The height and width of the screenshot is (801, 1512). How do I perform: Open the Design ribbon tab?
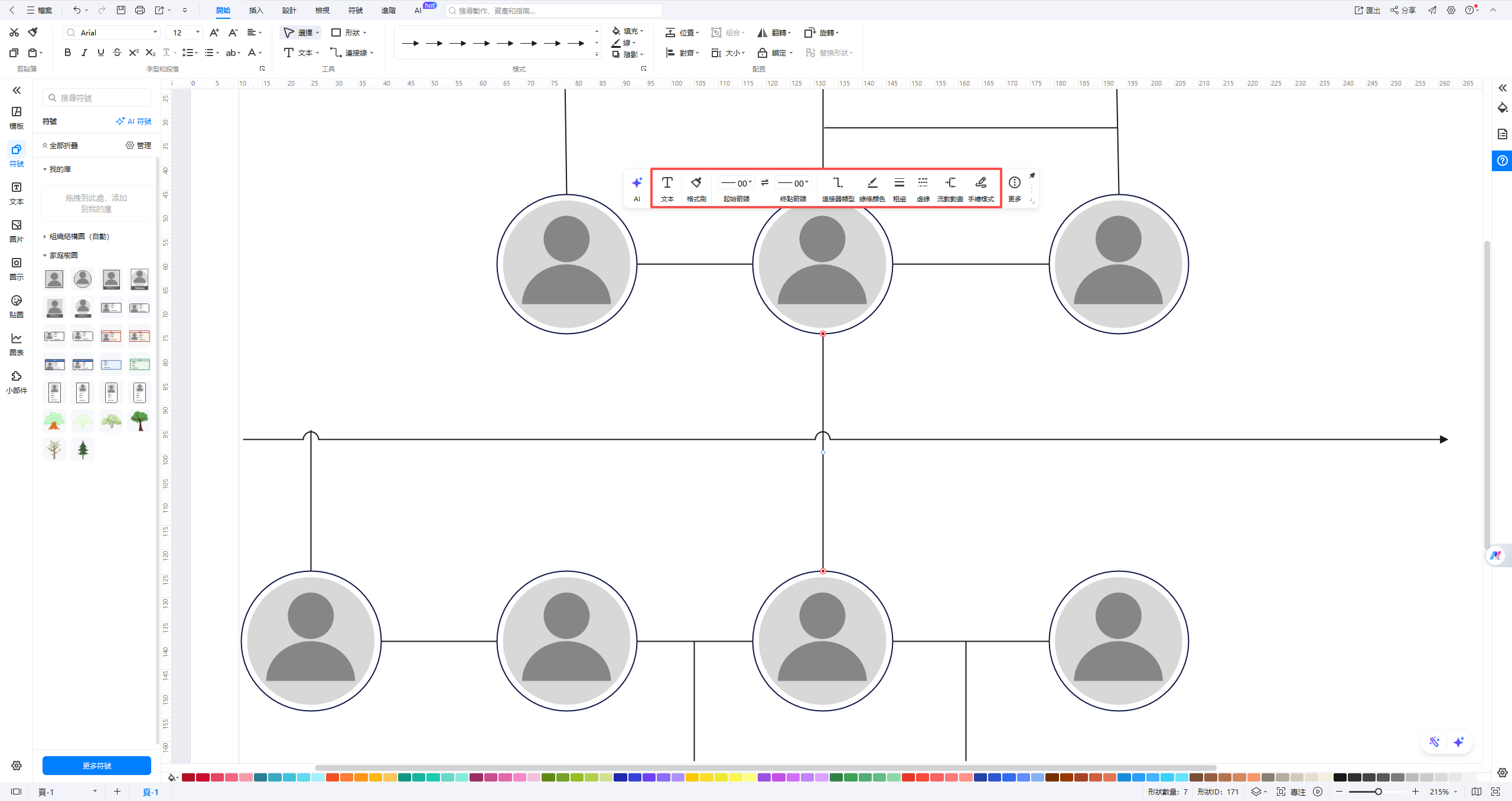coord(289,11)
